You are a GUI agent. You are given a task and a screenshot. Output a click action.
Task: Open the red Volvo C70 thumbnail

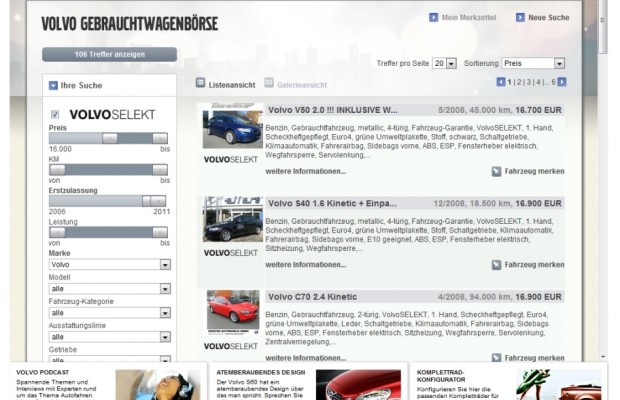pyautogui.click(x=233, y=313)
